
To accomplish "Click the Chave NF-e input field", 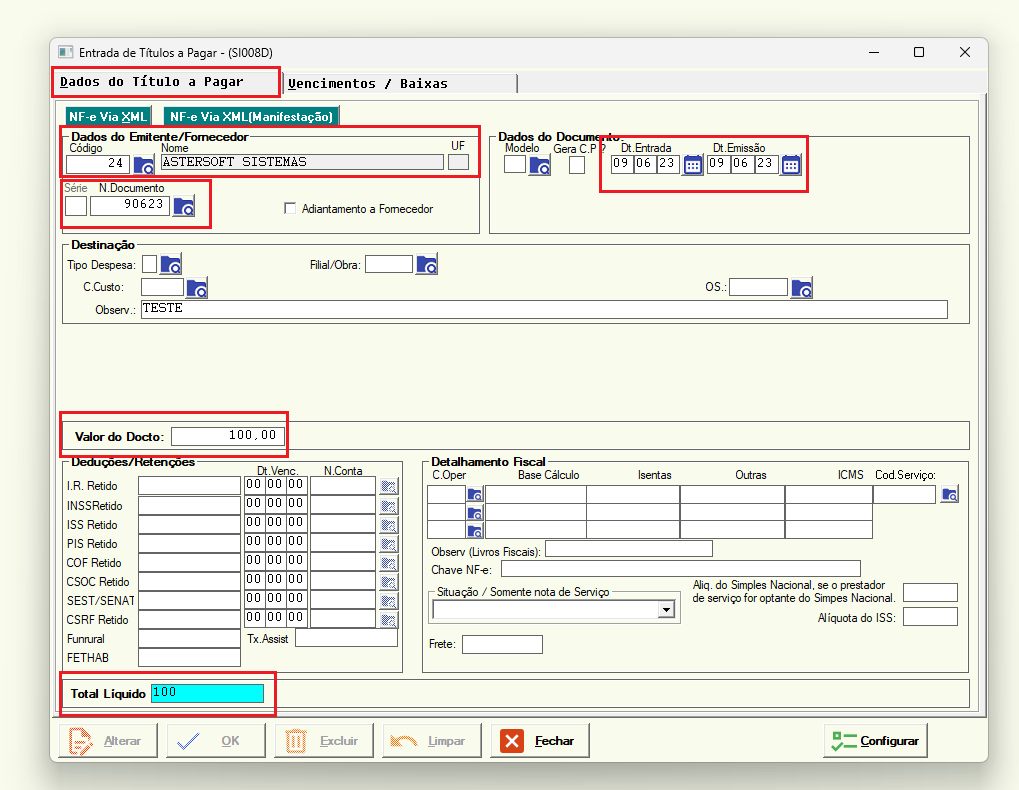I will pos(681,569).
